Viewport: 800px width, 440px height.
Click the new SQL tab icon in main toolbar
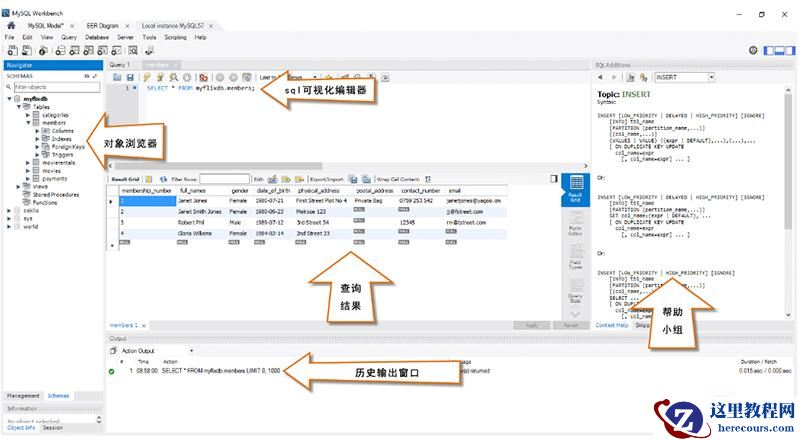(x=12, y=51)
